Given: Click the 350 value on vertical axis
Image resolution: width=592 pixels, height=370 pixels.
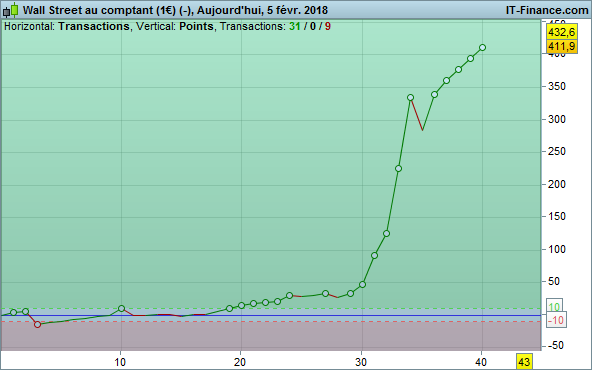Looking at the screenshot, I should 557,86.
